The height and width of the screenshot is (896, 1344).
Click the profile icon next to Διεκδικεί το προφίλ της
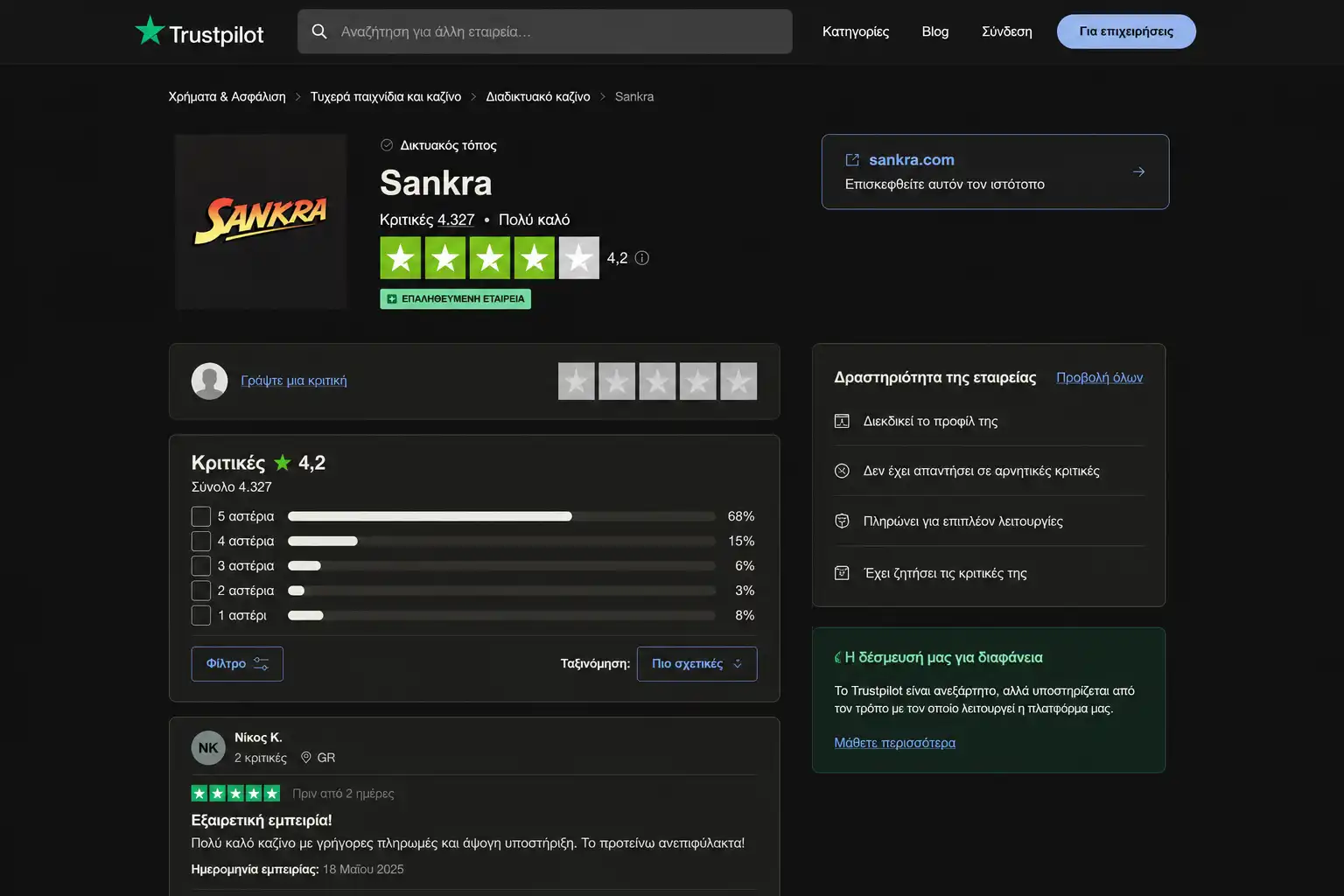pos(842,421)
